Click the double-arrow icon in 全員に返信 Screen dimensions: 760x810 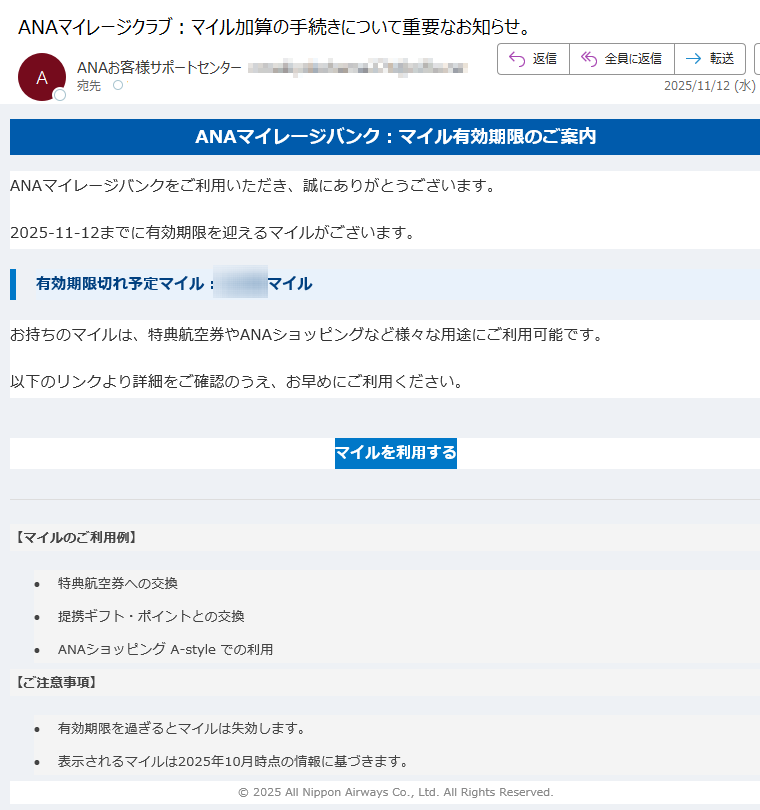[588, 59]
